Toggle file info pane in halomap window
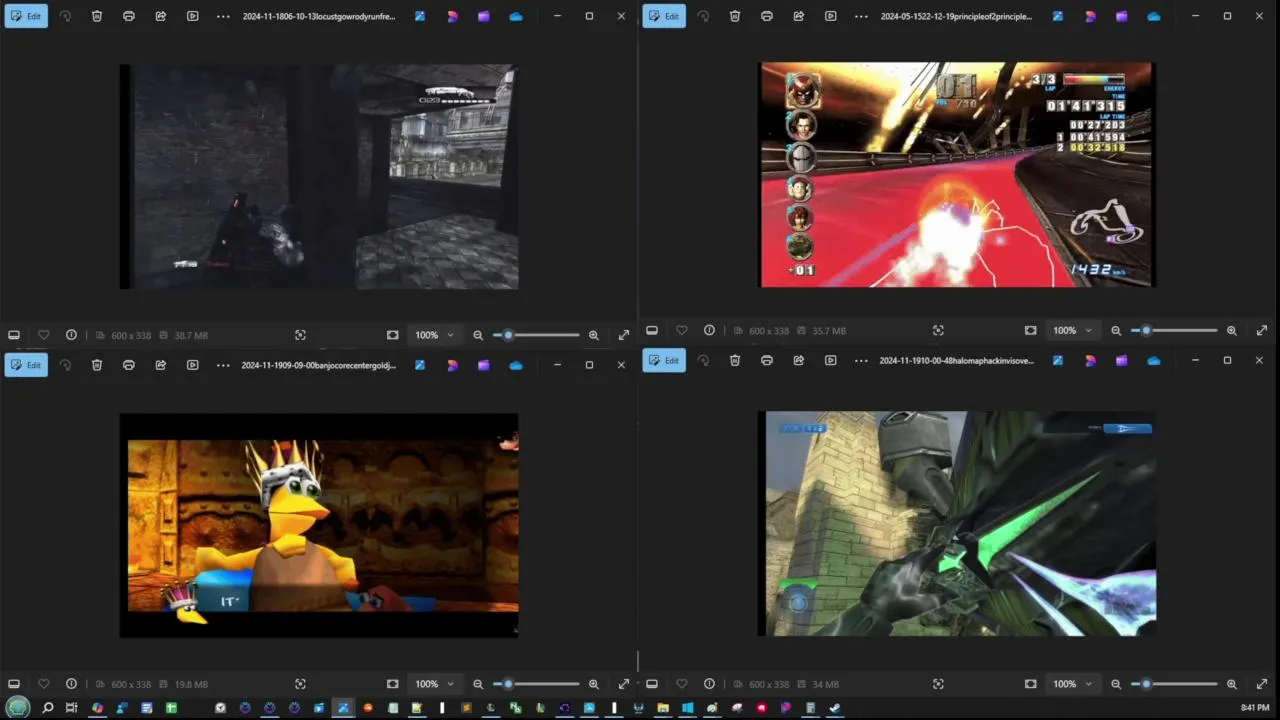1280x720 pixels. tap(709, 684)
